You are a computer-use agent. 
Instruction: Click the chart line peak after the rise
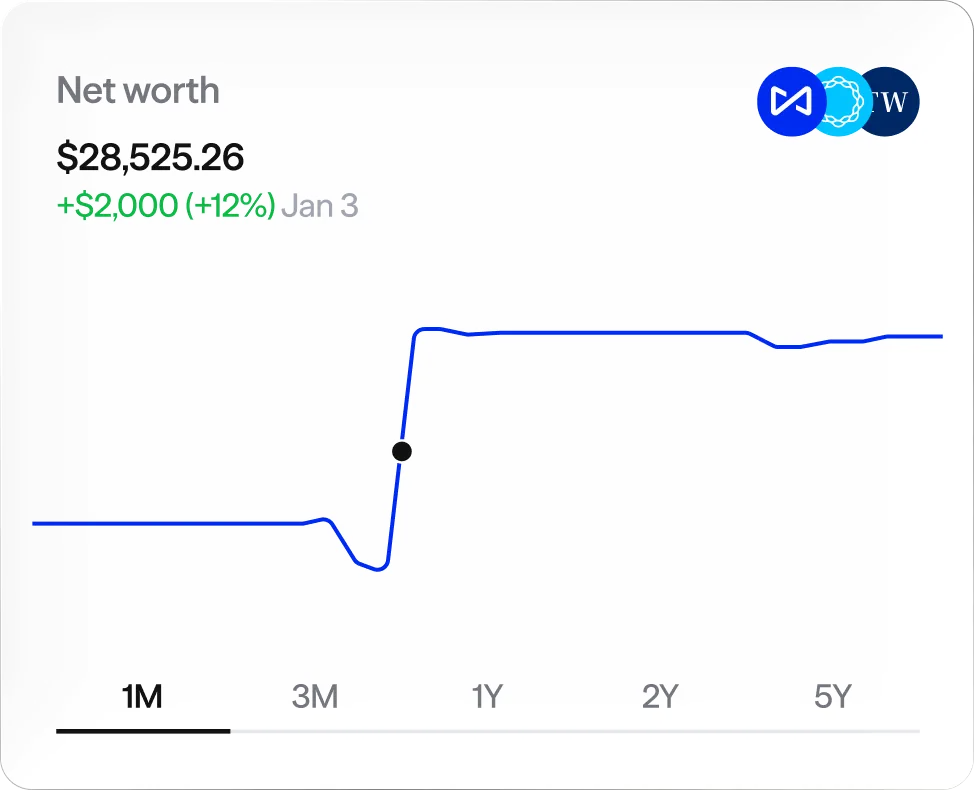click(428, 328)
